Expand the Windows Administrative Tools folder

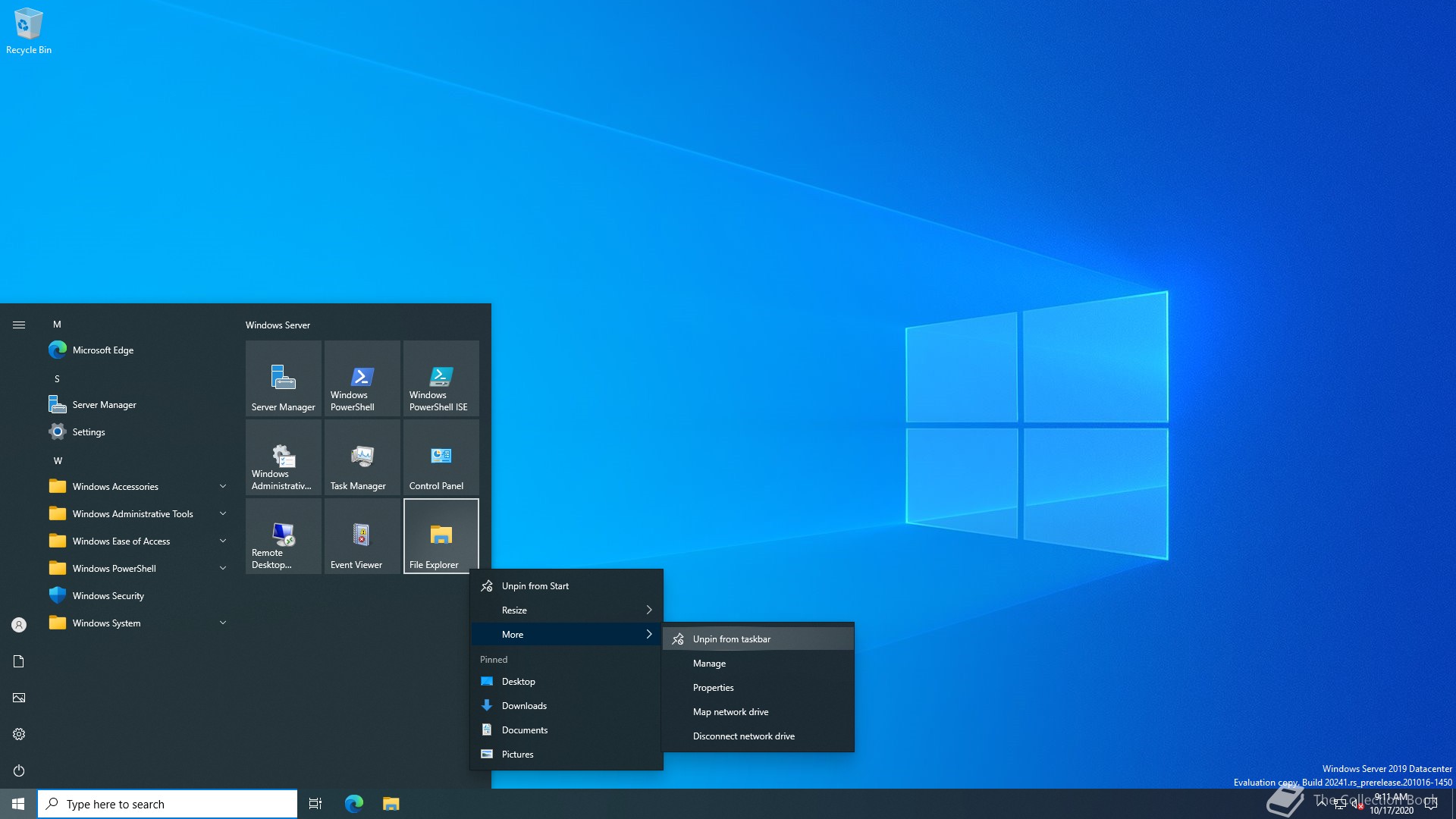pyautogui.click(x=138, y=513)
